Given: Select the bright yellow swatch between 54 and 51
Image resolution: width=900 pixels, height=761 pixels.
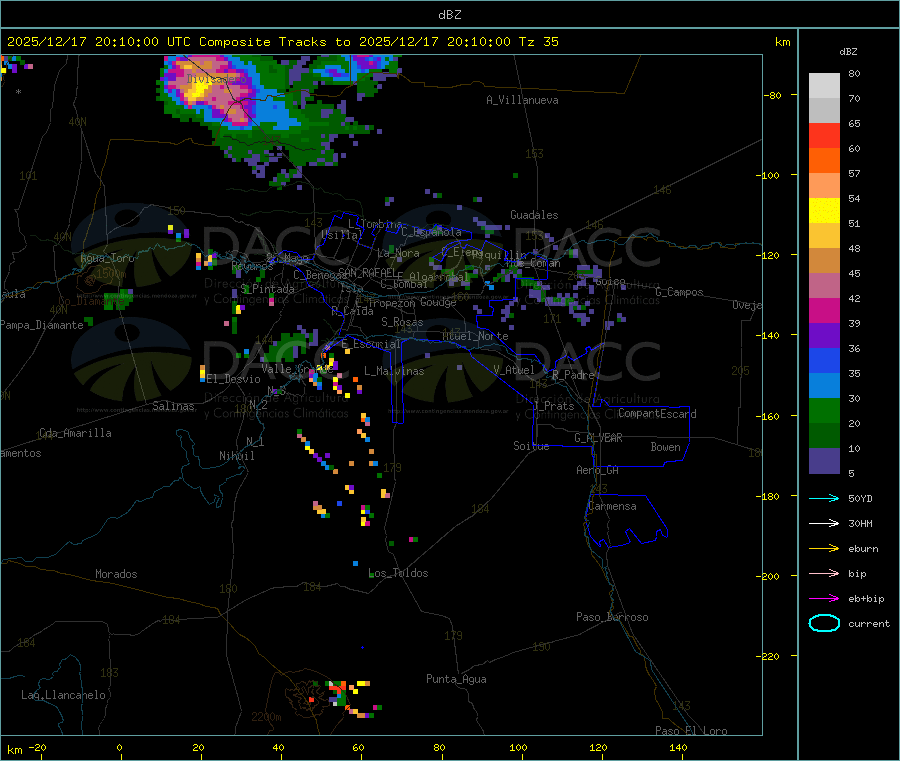Looking at the screenshot, I should coord(824,211).
